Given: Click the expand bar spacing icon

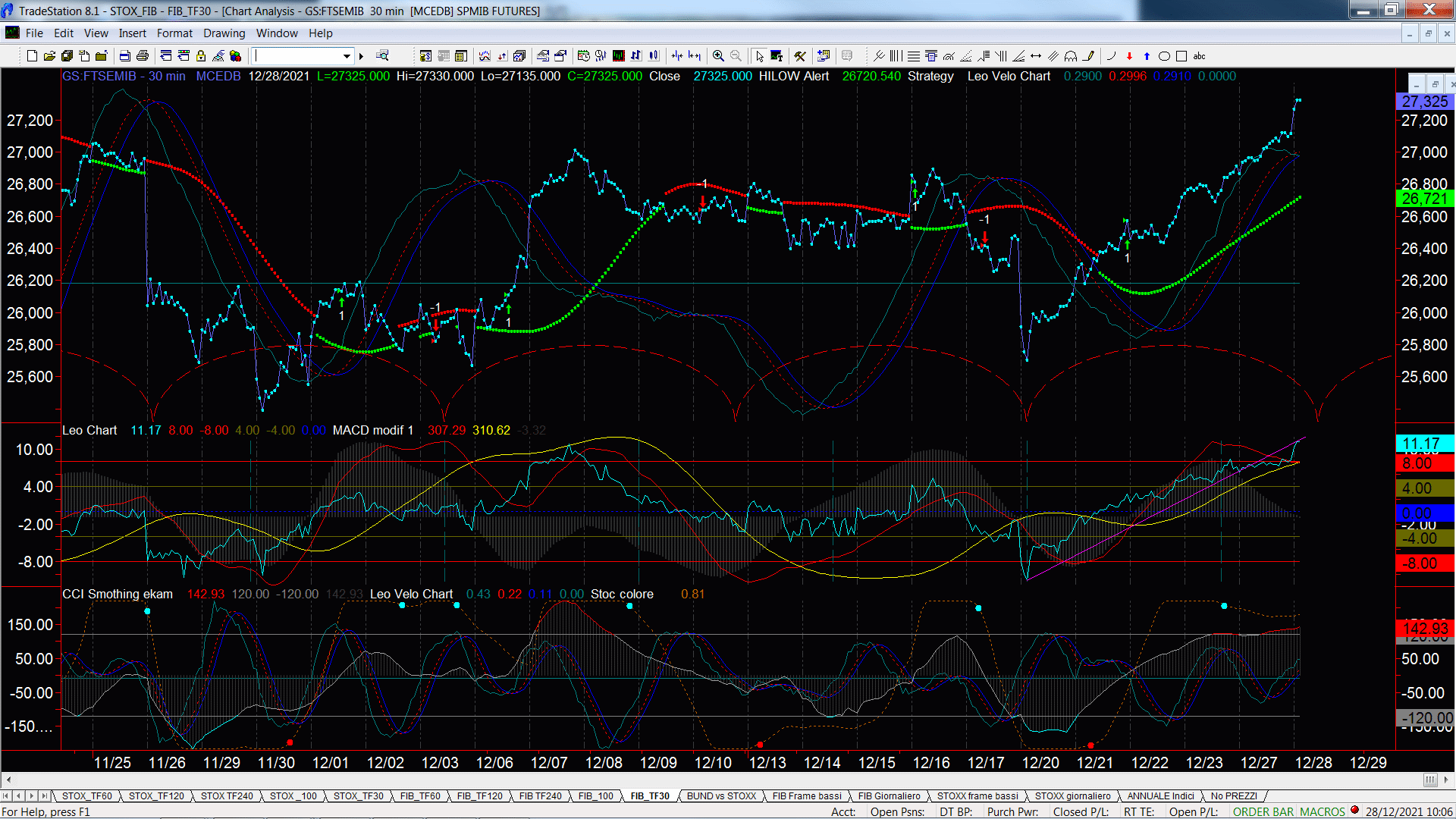Looking at the screenshot, I should [x=694, y=56].
